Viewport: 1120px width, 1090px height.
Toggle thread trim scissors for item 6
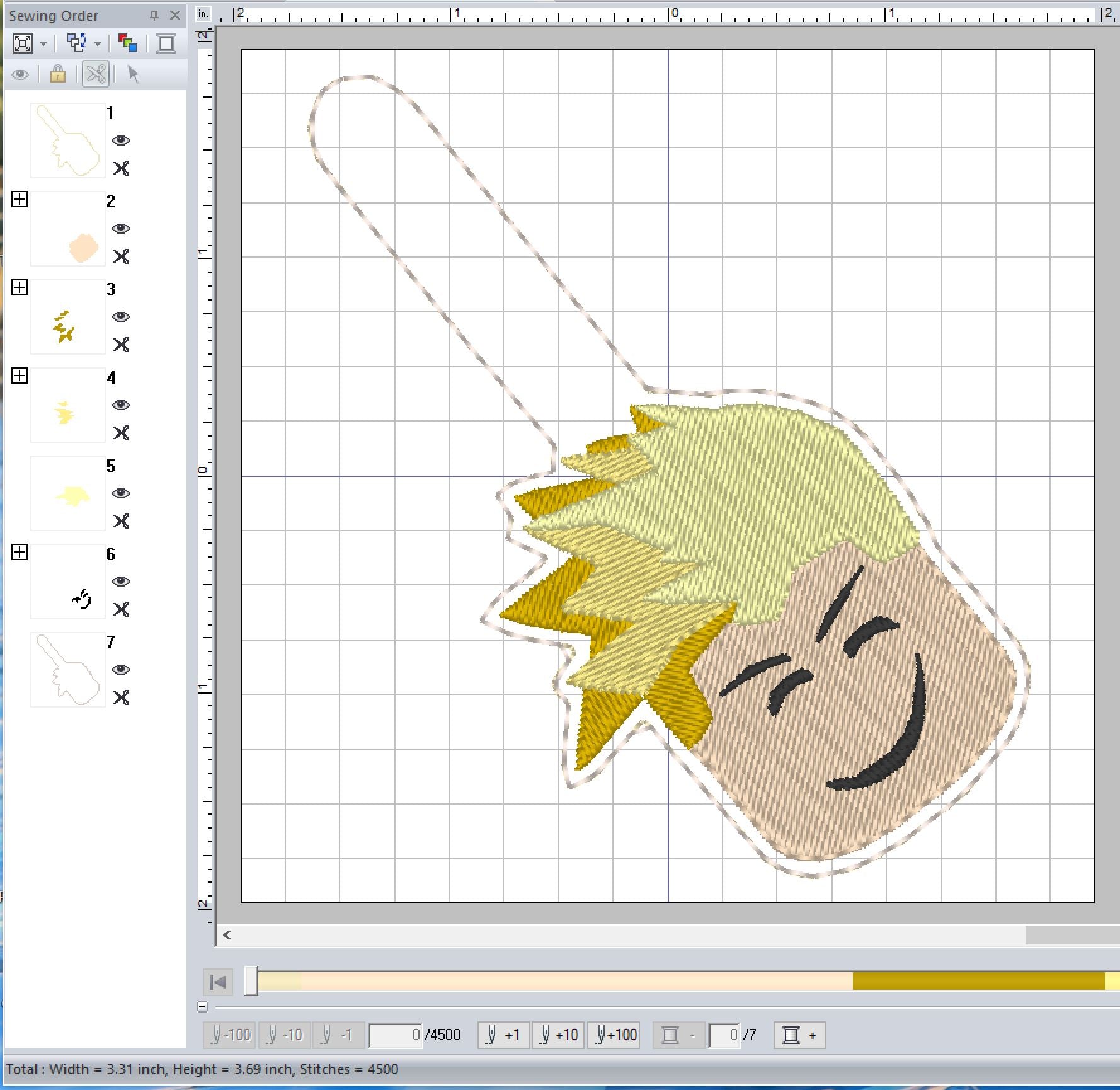tap(121, 609)
